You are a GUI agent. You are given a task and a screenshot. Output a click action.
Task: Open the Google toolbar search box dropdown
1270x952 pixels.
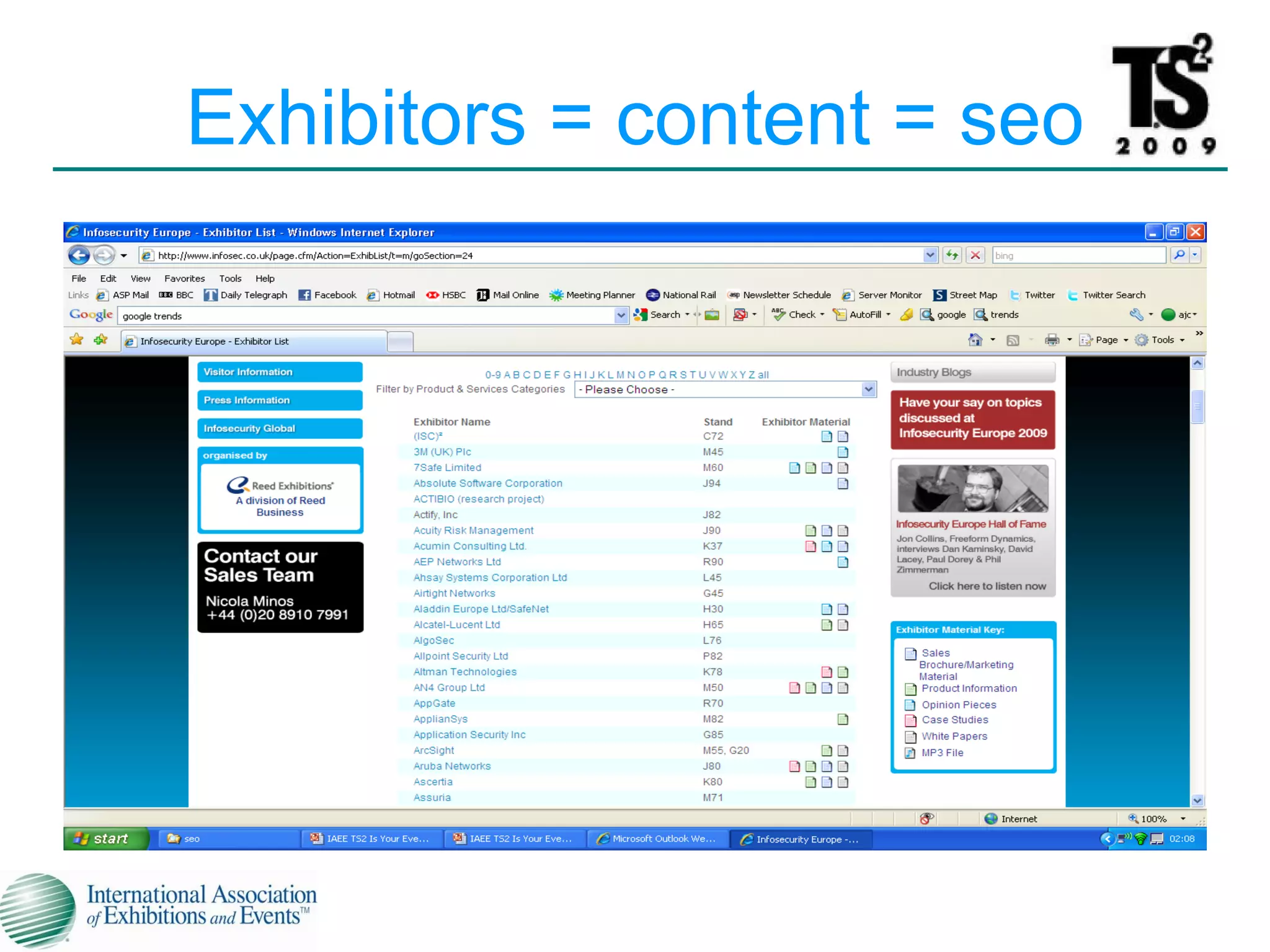pyautogui.click(x=621, y=315)
